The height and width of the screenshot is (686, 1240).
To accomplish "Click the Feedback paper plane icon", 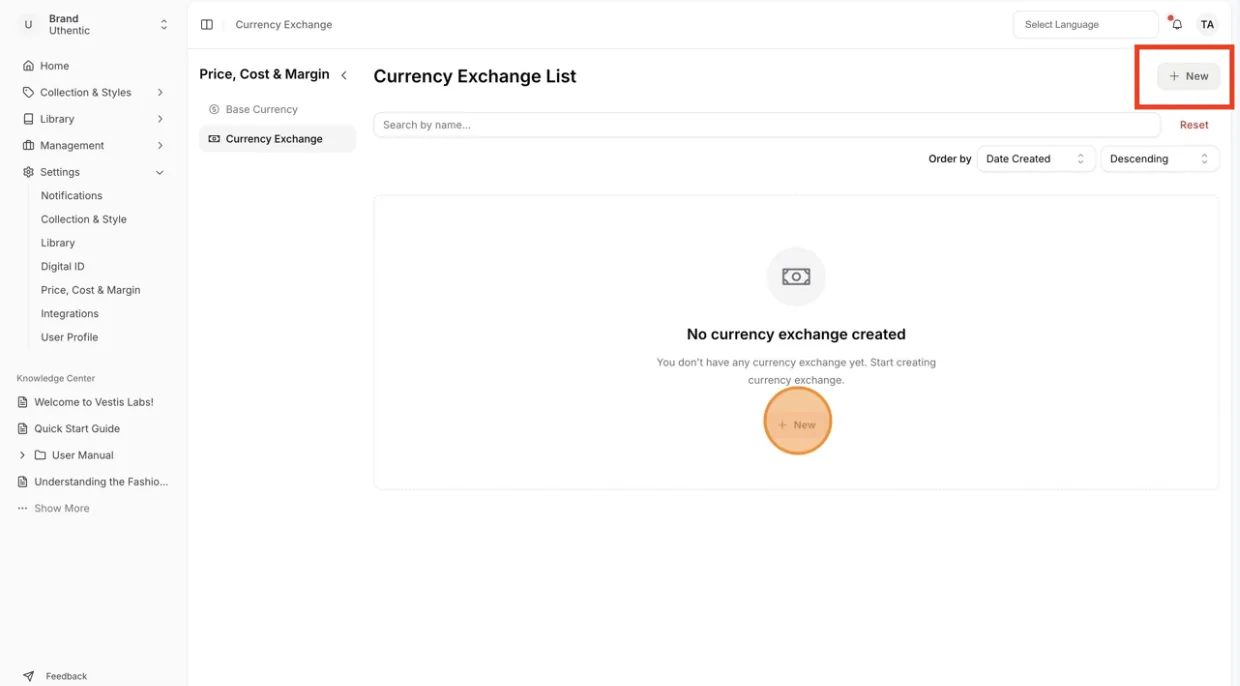I will (x=28, y=676).
